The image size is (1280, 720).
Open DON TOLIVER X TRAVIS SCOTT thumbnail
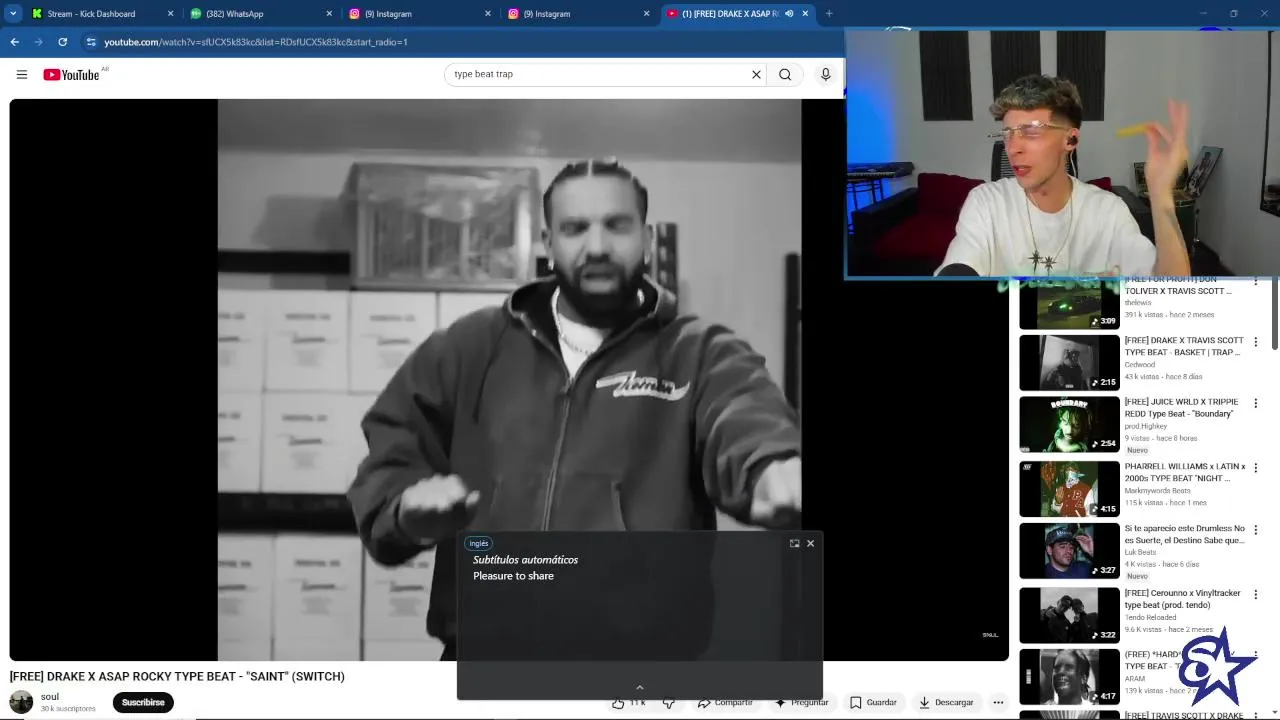1069,302
